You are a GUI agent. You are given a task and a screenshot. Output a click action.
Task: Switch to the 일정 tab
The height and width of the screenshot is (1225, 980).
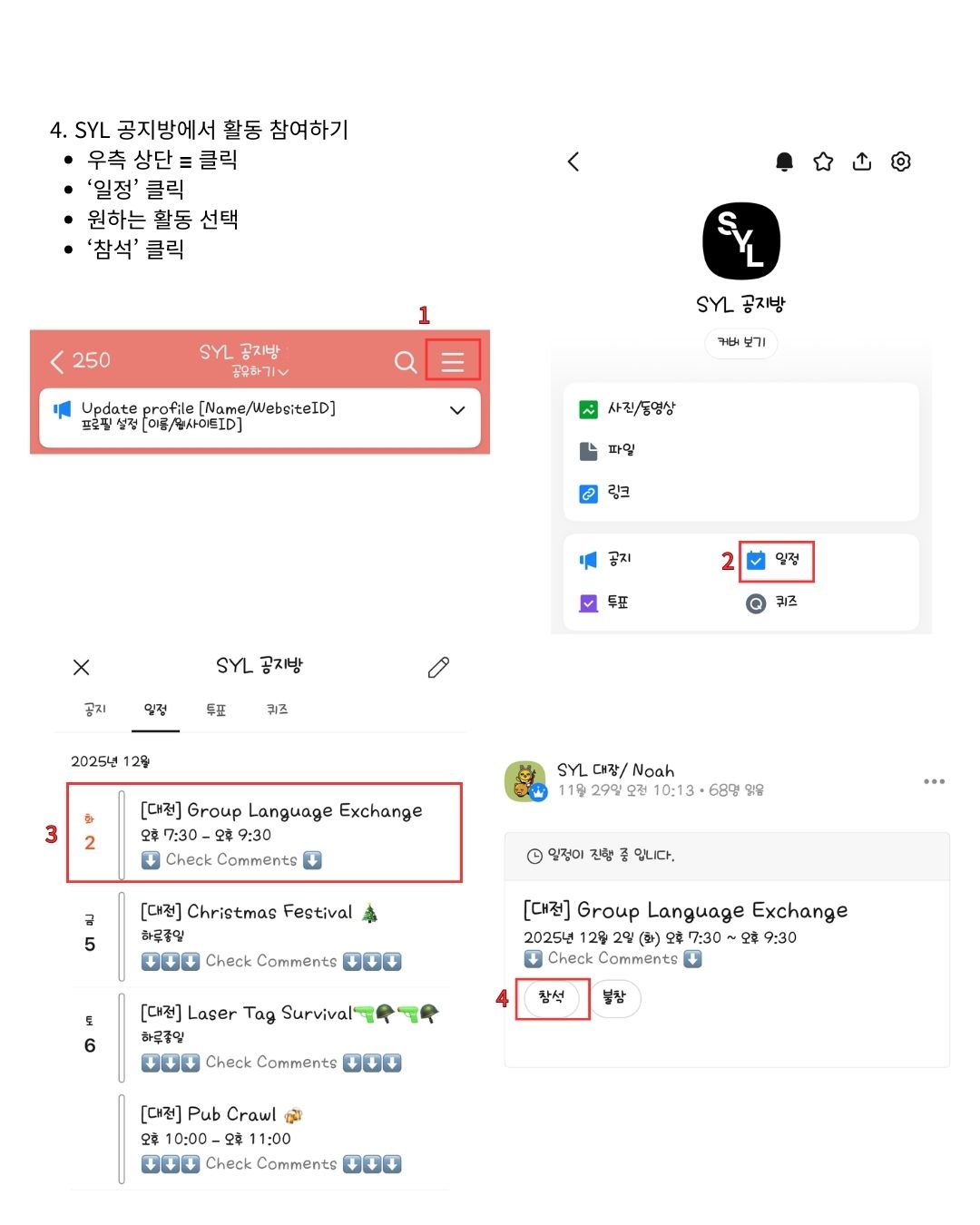click(156, 710)
